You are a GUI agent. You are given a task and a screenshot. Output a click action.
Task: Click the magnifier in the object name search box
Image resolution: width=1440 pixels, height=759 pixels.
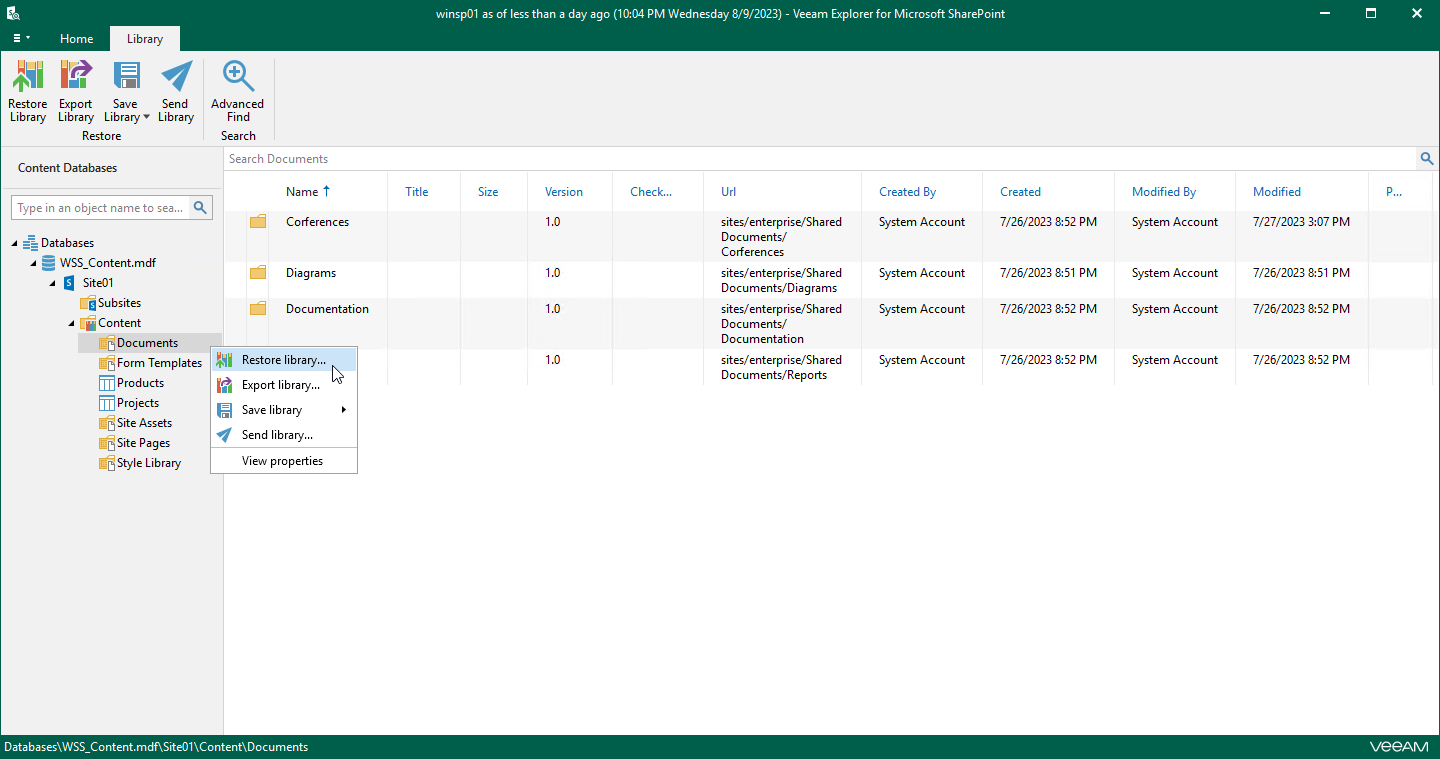[200, 207]
